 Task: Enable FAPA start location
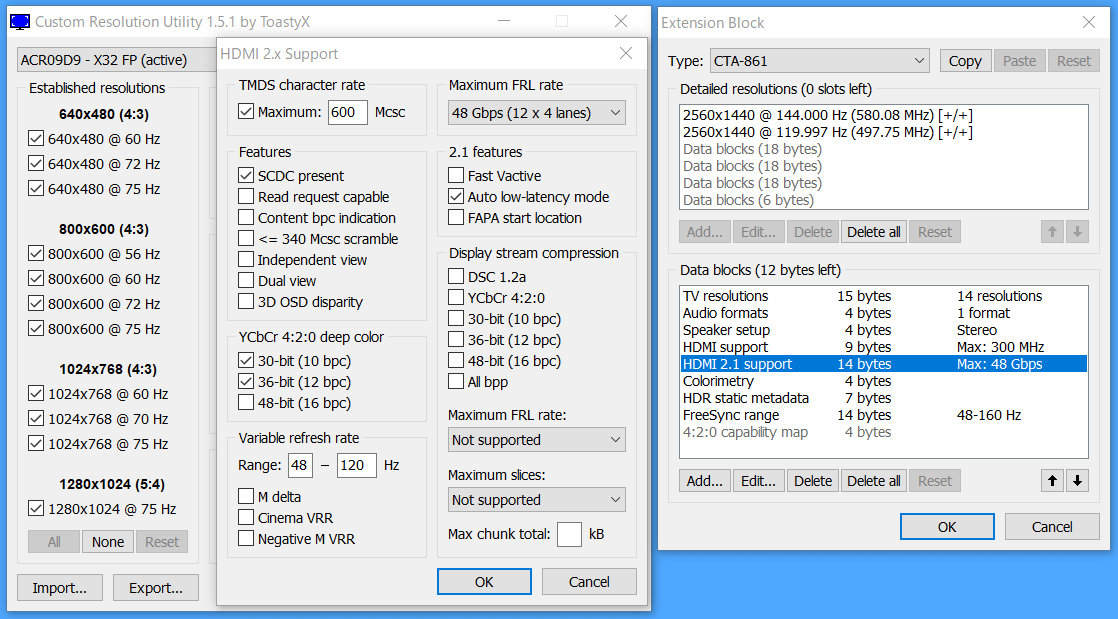coord(456,218)
